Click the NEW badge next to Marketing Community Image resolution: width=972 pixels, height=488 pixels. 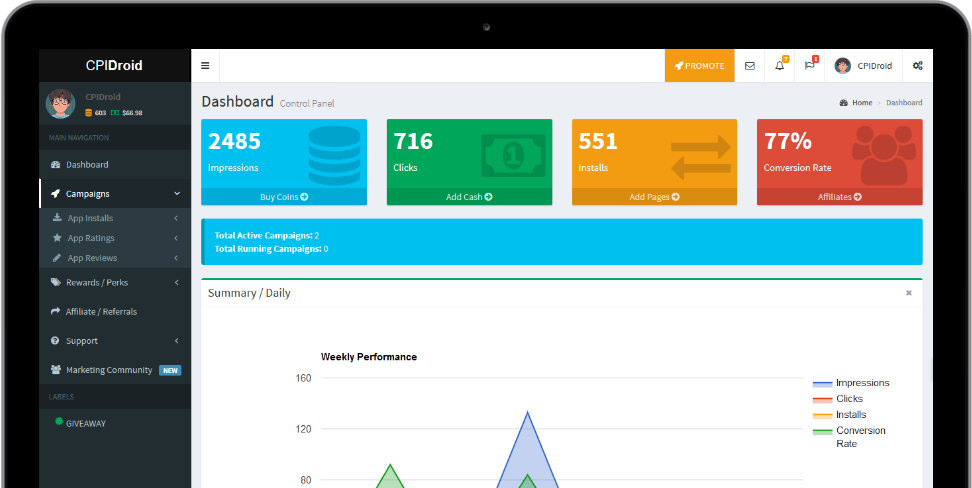pos(170,370)
